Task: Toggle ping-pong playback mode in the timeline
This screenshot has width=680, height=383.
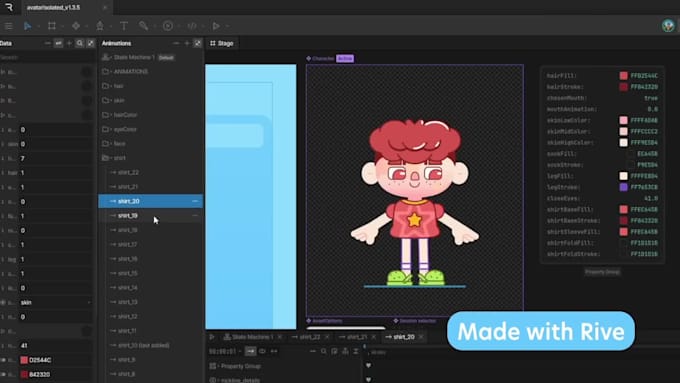Action: point(274,351)
